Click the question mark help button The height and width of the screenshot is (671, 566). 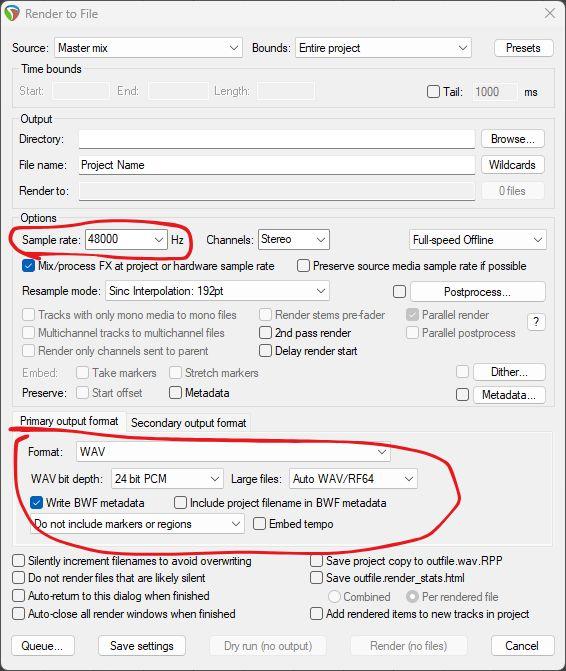(x=536, y=322)
